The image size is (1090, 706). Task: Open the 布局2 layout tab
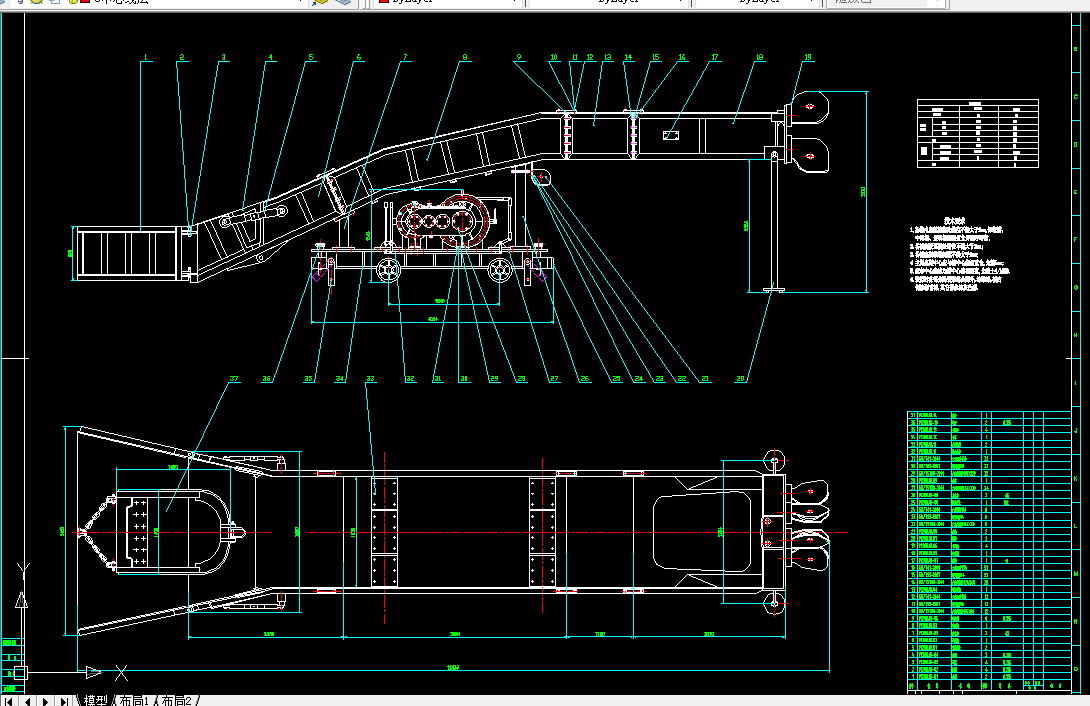click(177, 700)
